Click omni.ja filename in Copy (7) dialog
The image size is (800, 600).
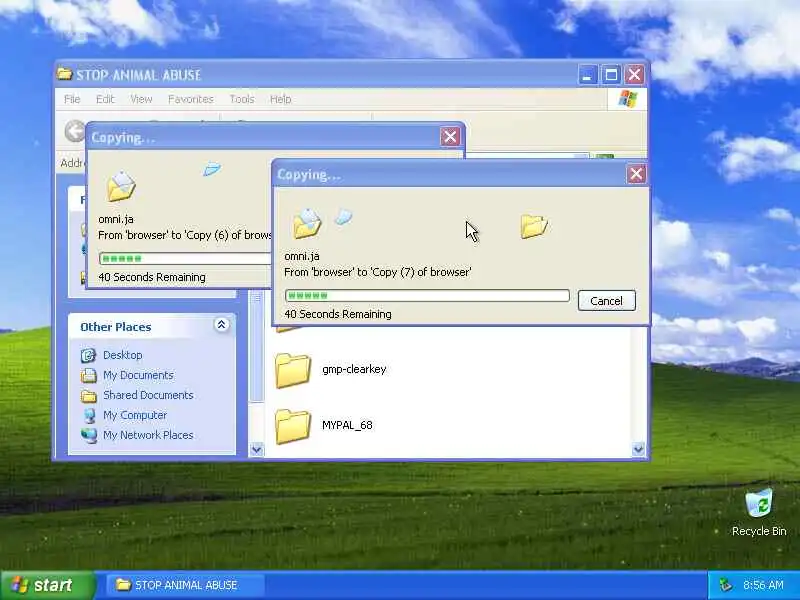pyautogui.click(x=302, y=256)
